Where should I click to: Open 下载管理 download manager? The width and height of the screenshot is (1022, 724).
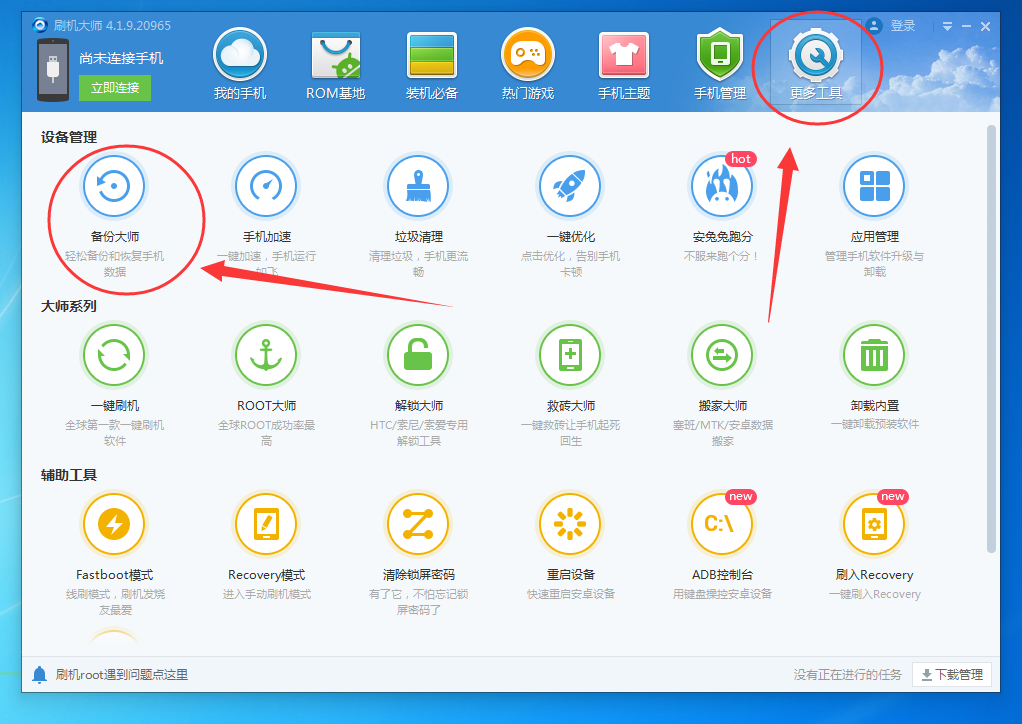[x=951, y=675]
